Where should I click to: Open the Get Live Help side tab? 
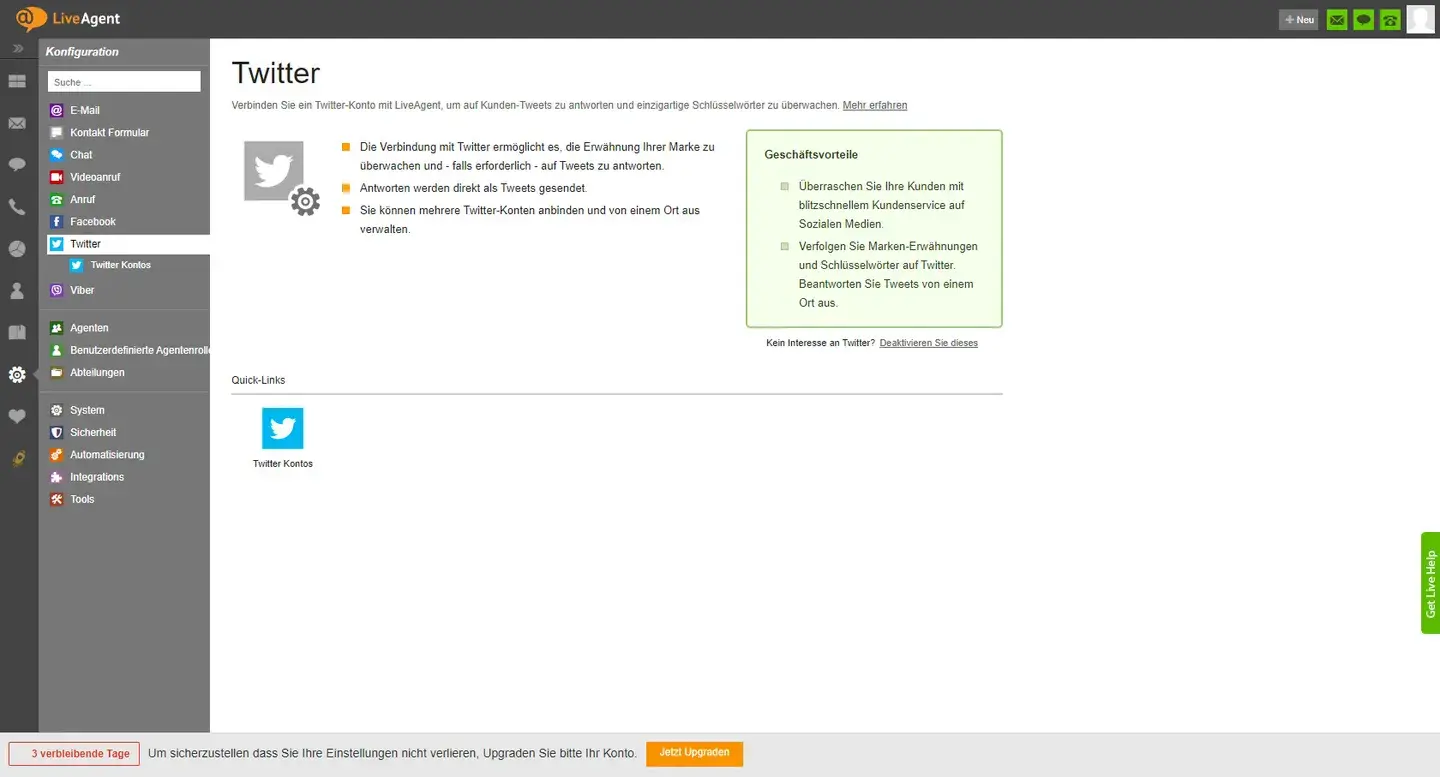click(x=1430, y=583)
